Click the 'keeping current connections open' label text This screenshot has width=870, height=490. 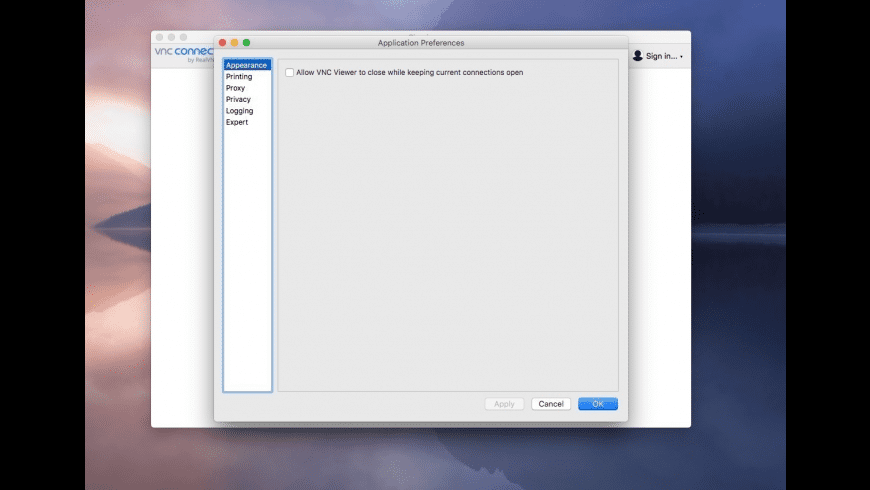465,73
